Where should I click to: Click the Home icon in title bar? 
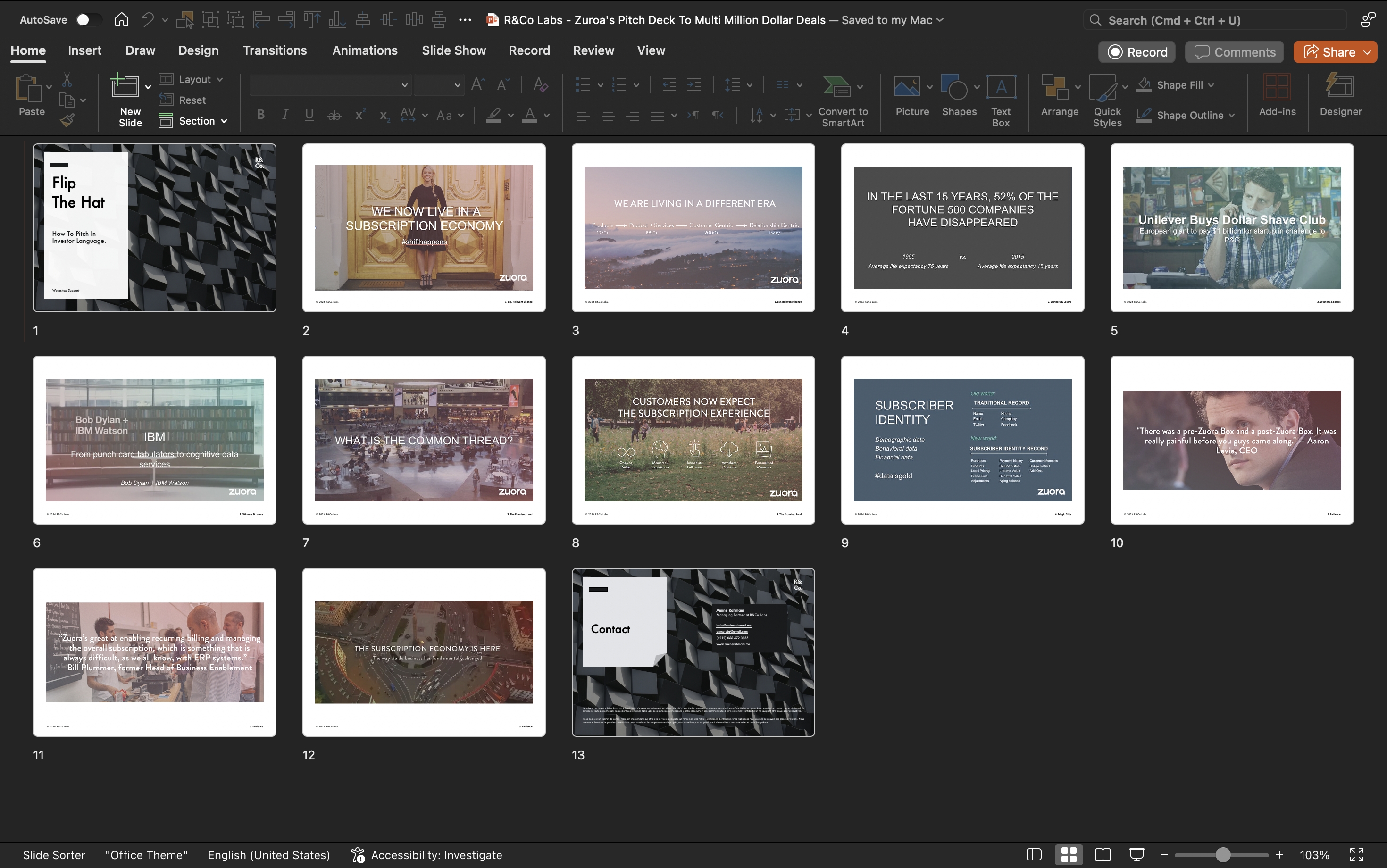[121, 19]
